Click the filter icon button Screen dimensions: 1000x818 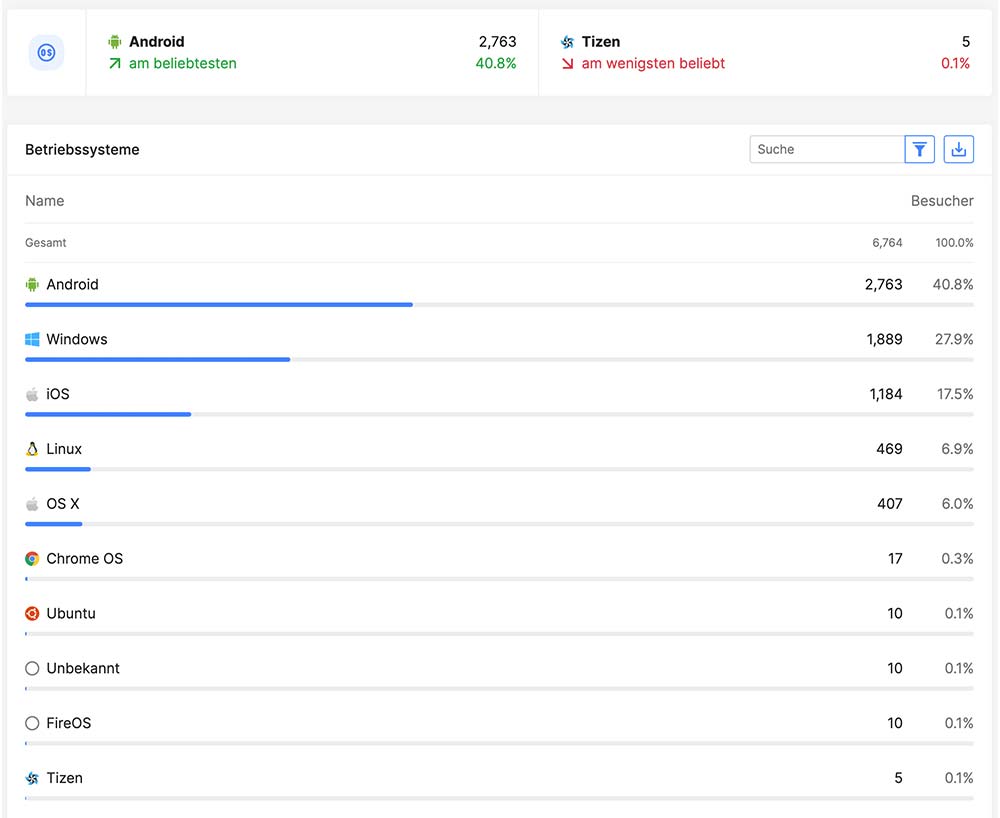tap(919, 150)
